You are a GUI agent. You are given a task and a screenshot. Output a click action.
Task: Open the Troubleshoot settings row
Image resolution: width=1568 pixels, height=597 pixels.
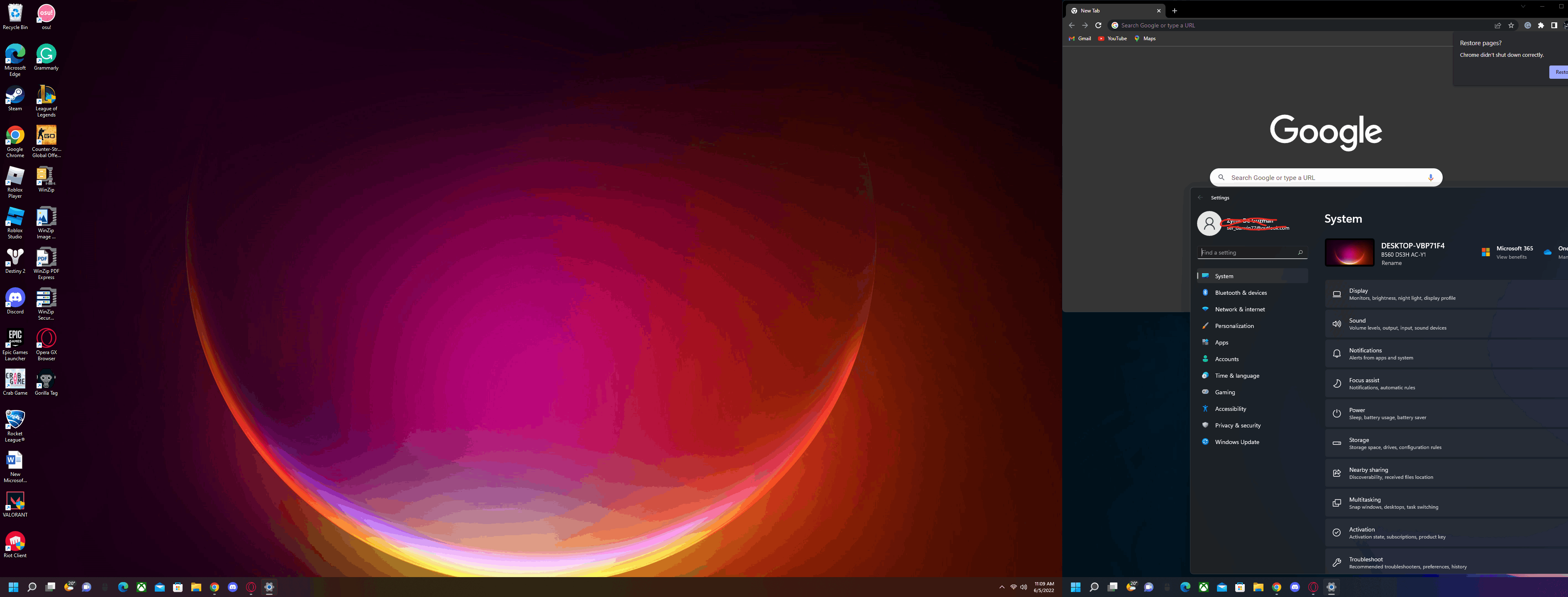click(1446, 562)
